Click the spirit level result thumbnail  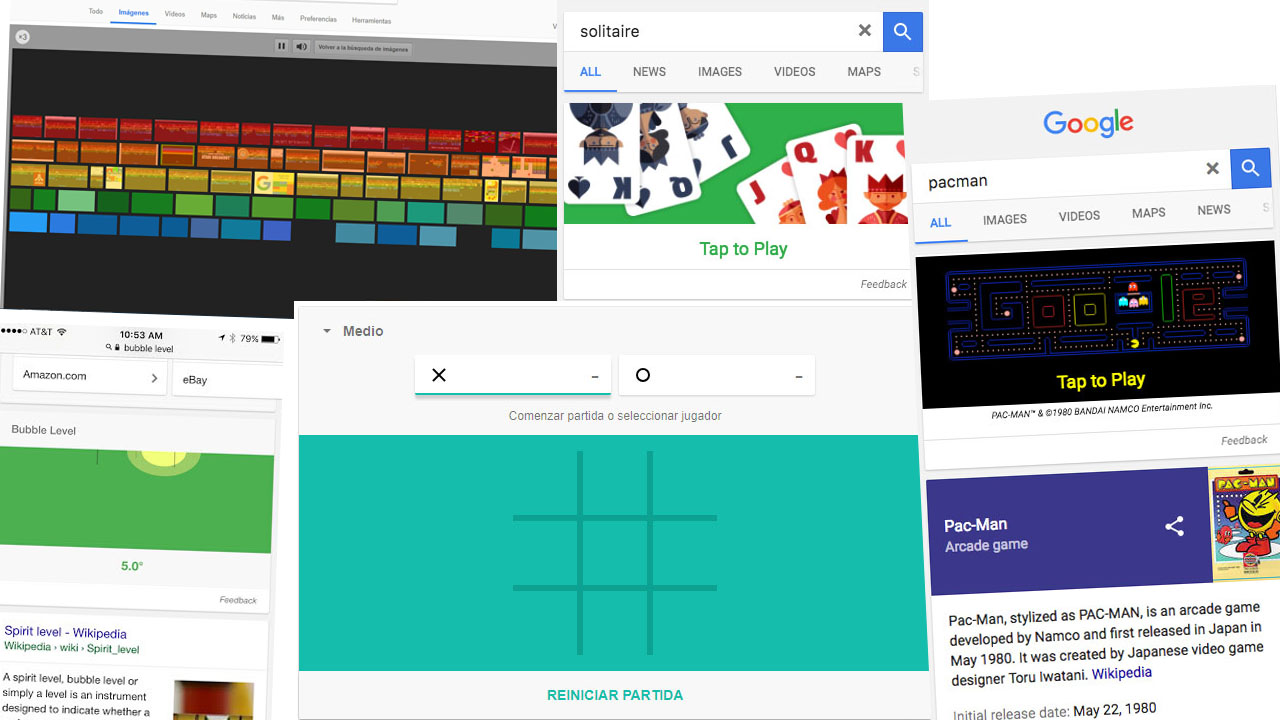[x=213, y=699]
